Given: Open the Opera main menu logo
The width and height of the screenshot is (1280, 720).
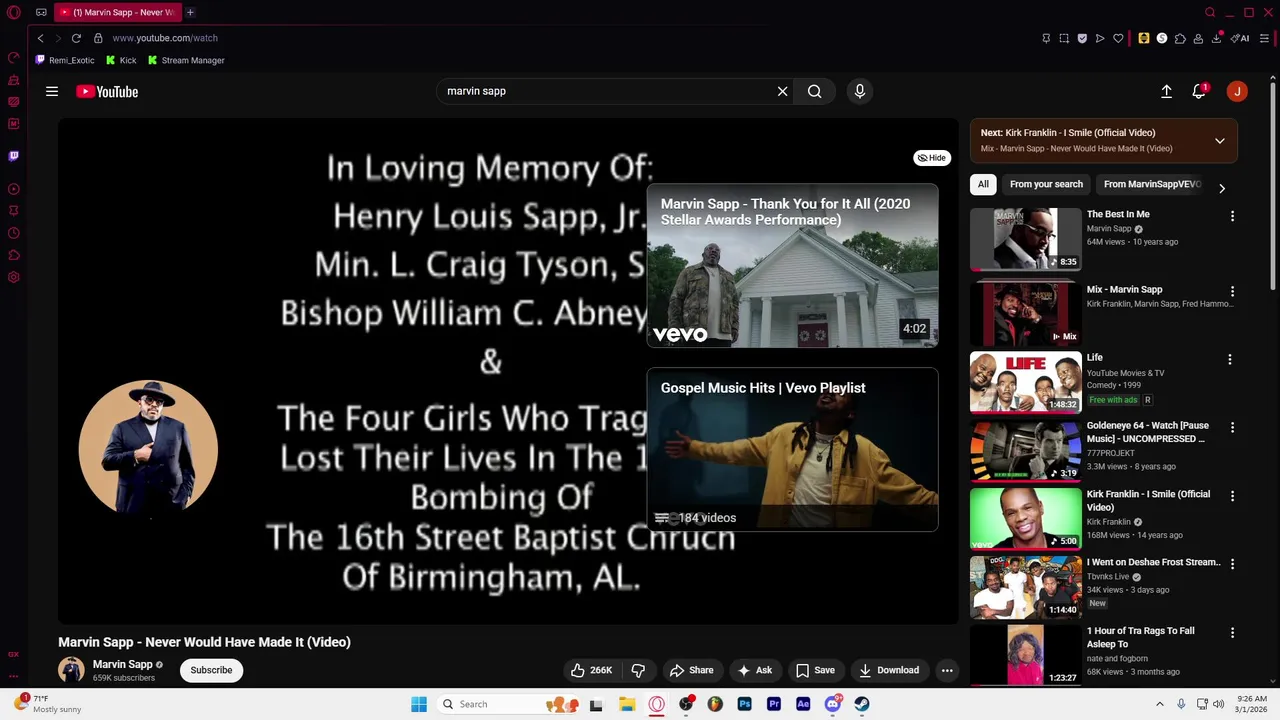Looking at the screenshot, I should click(13, 12).
